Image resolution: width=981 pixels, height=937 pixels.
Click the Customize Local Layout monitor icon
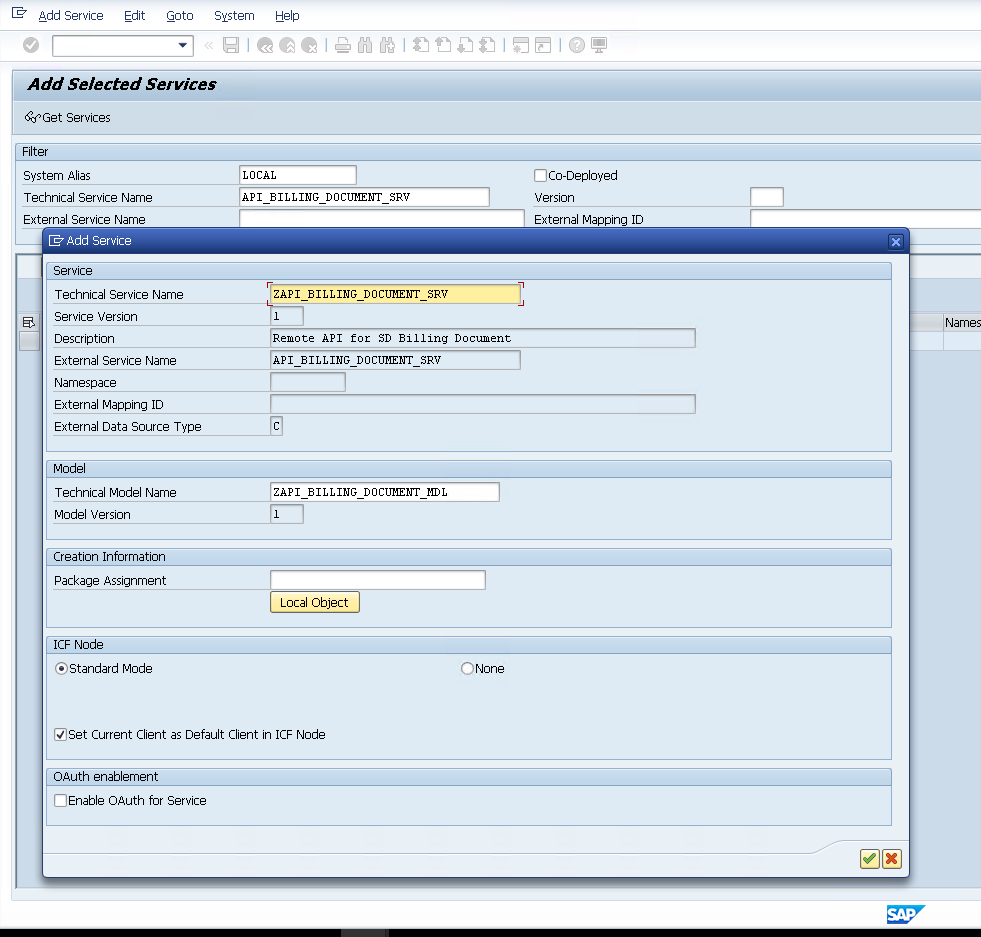click(x=599, y=45)
